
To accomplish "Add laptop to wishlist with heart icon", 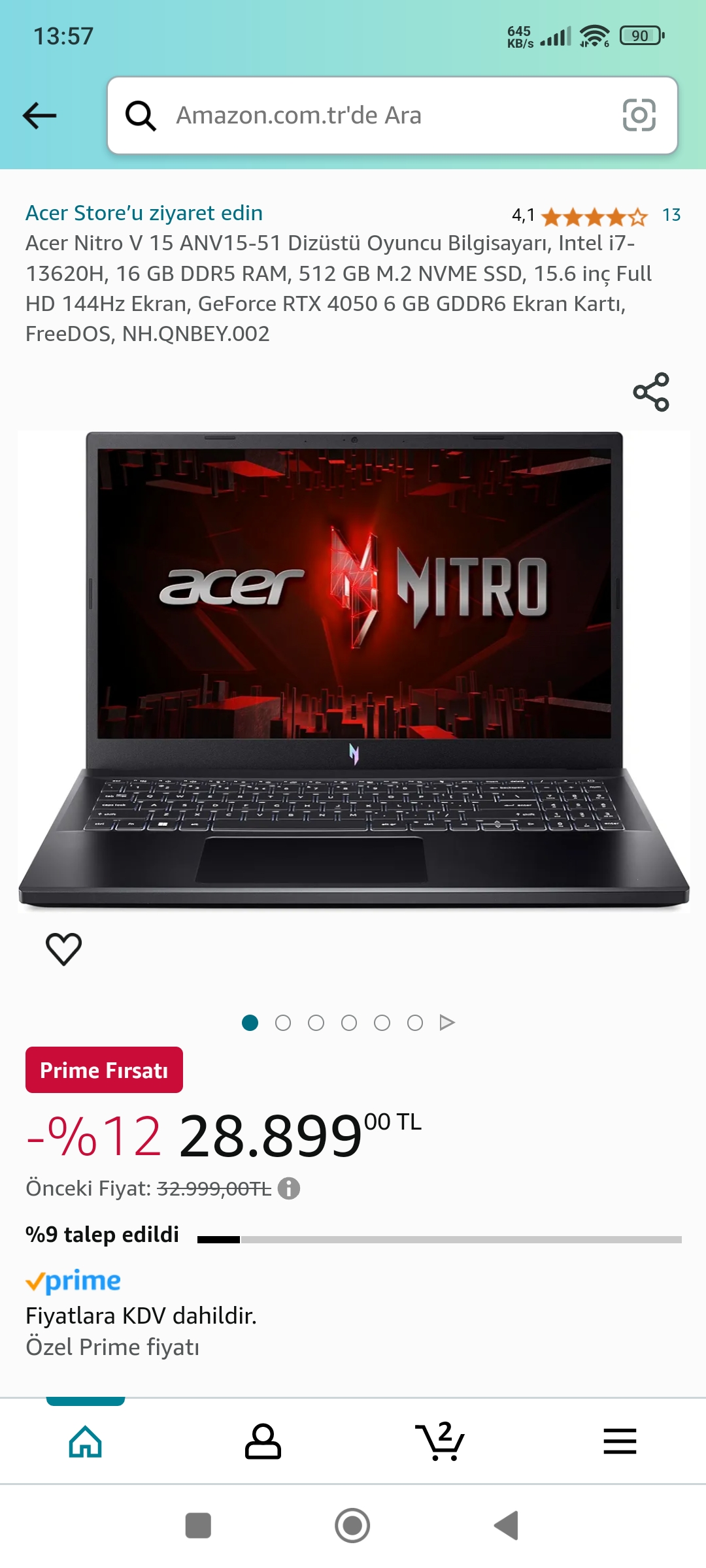I will click(63, 949).
